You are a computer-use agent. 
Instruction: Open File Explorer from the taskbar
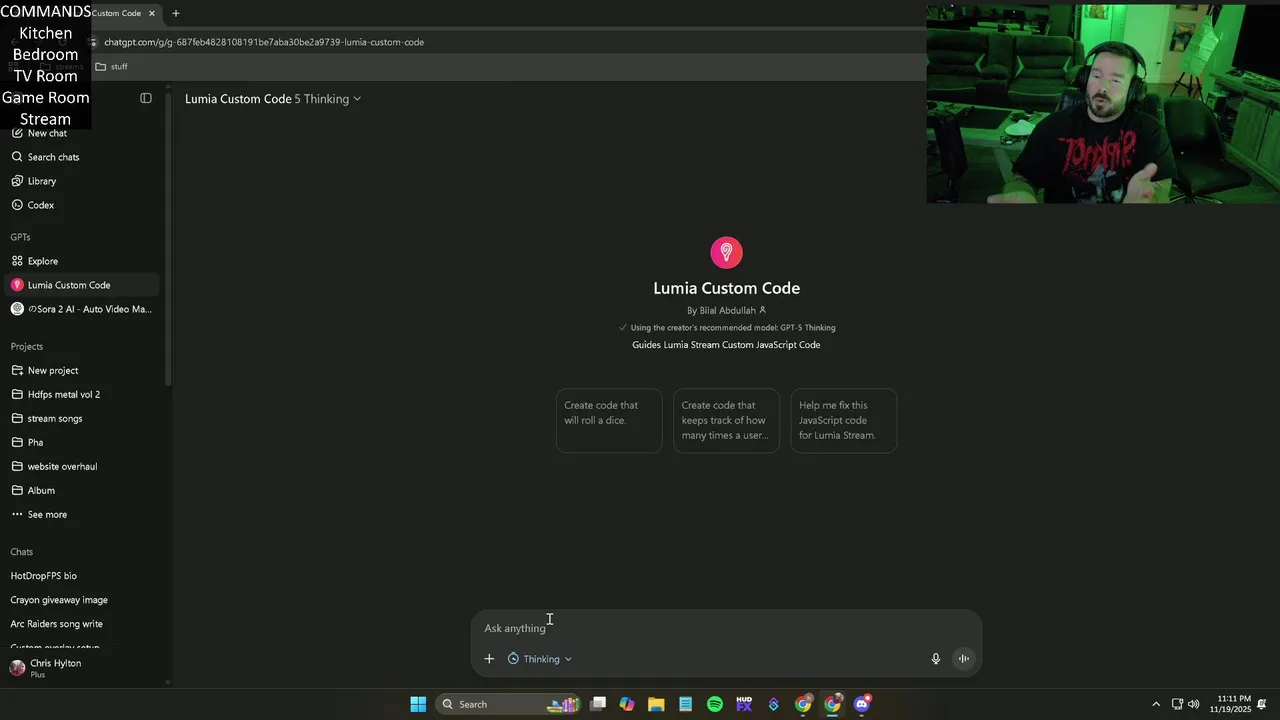point(656,704)
